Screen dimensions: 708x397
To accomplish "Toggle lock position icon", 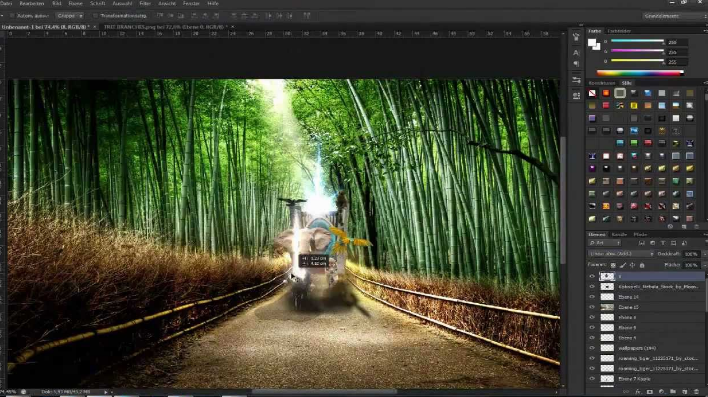I will (x=632, y=265).
